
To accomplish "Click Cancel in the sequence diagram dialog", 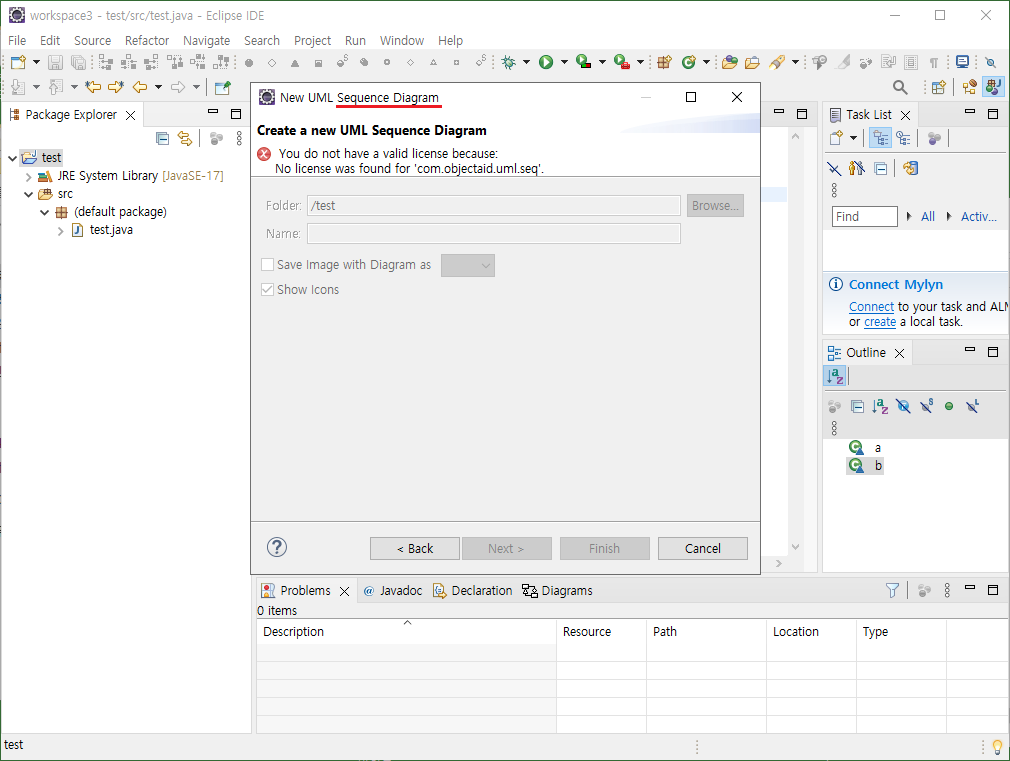I will pyautogui.click(x=703, y=548).
